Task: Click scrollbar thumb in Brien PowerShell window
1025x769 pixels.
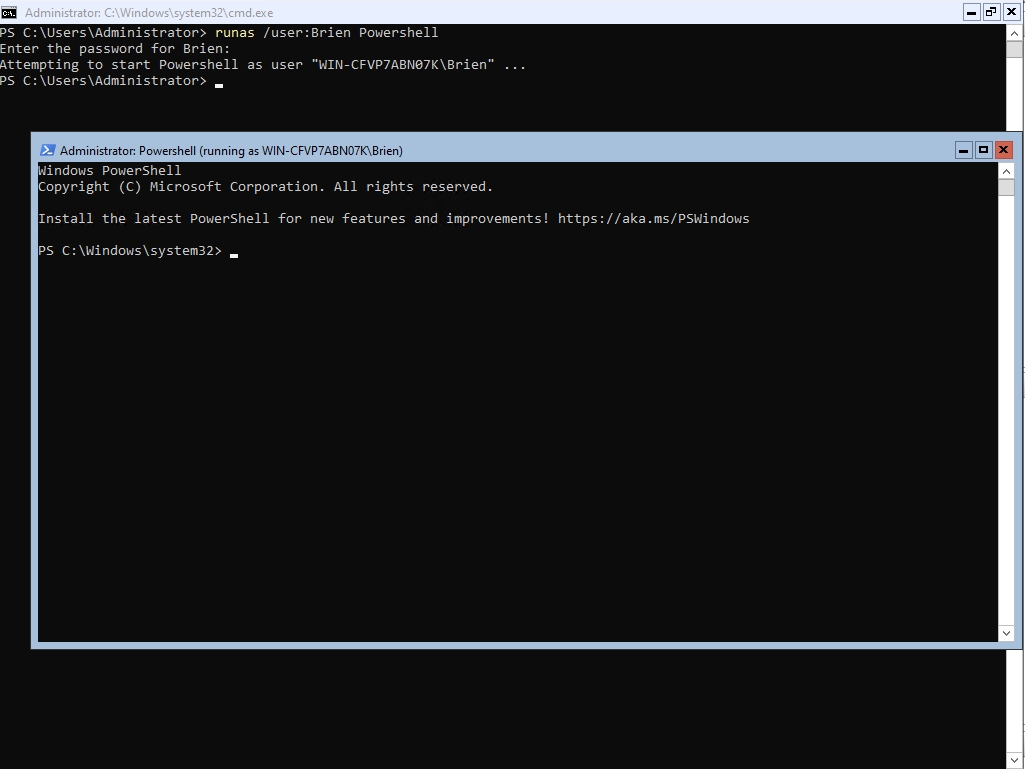Action: tap(1006, 188)
